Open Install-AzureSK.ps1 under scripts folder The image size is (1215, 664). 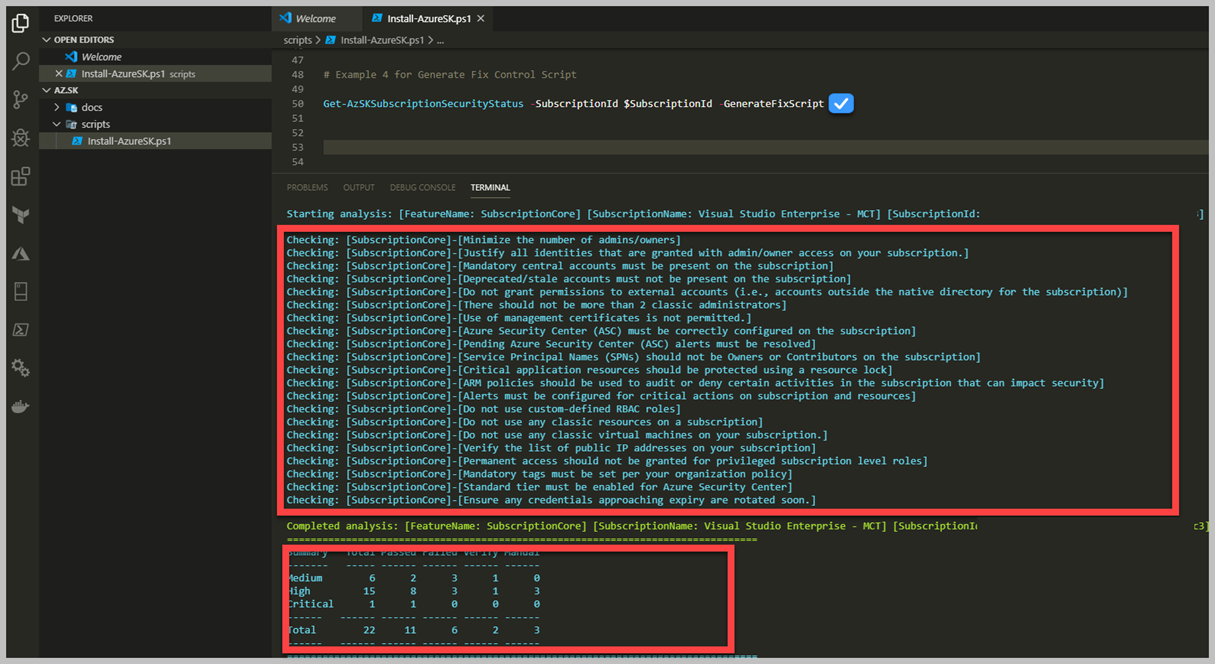(x=155, y=141)
